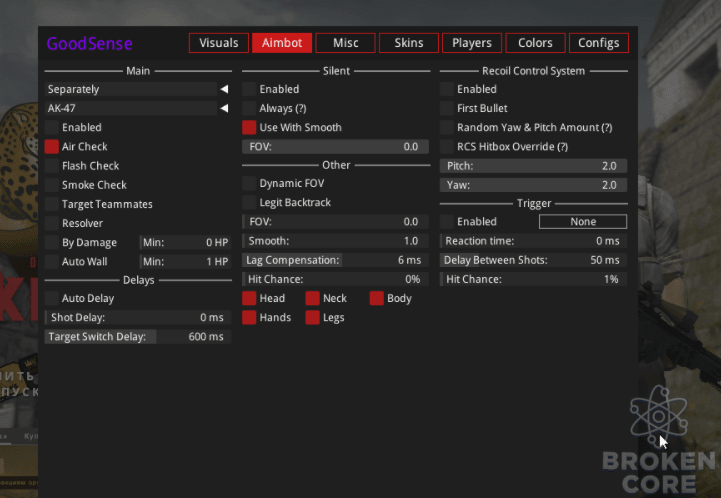
Task: Open the Players tab
Action: [x=472, y=43]
